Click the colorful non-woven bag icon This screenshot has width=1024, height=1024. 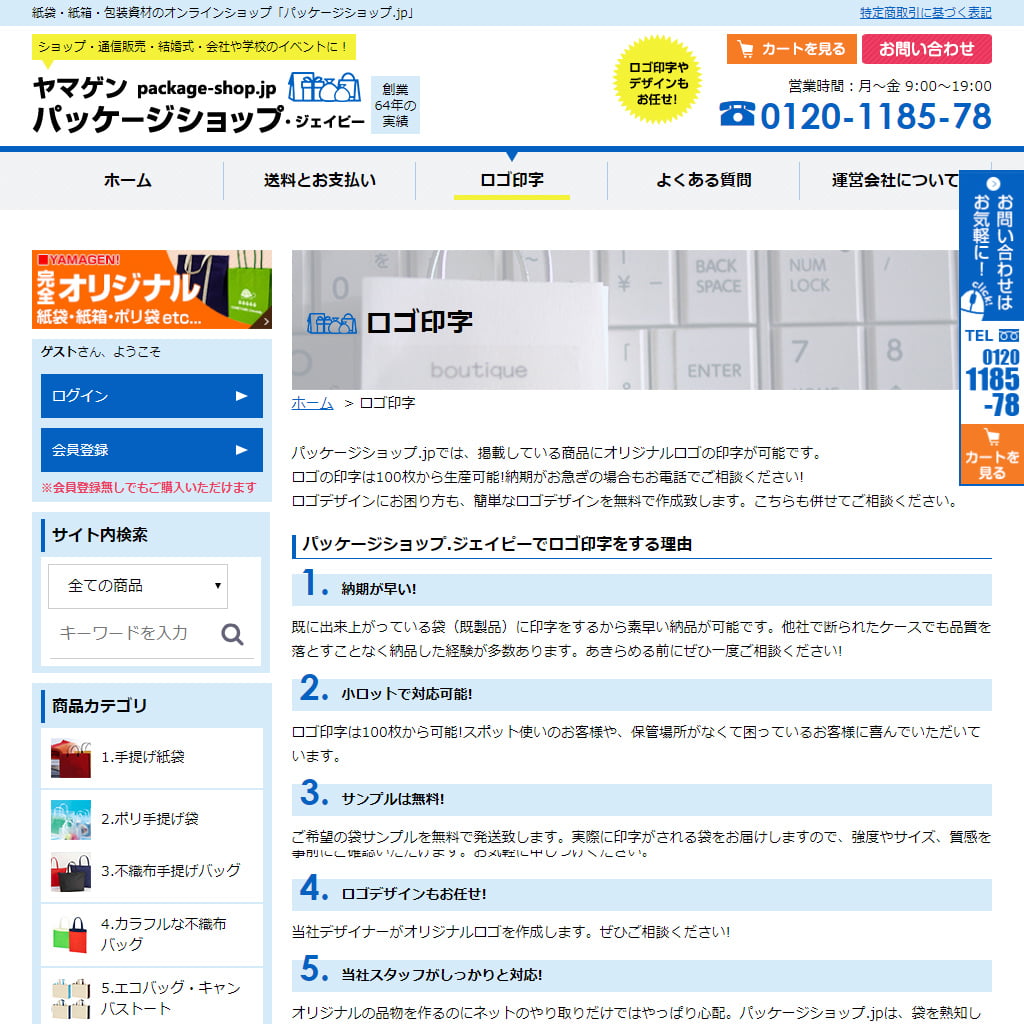click(x=71, y=934)
